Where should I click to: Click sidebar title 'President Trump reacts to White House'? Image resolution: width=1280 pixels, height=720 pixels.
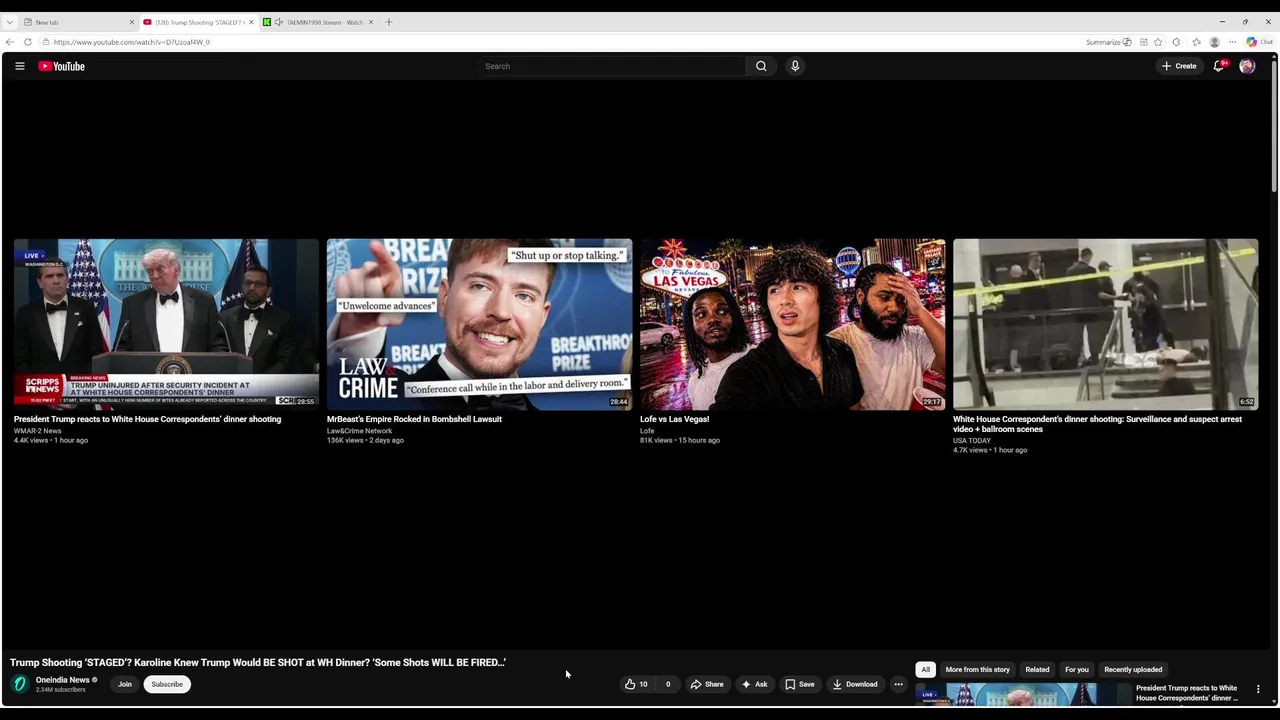tap(1187, 693)
